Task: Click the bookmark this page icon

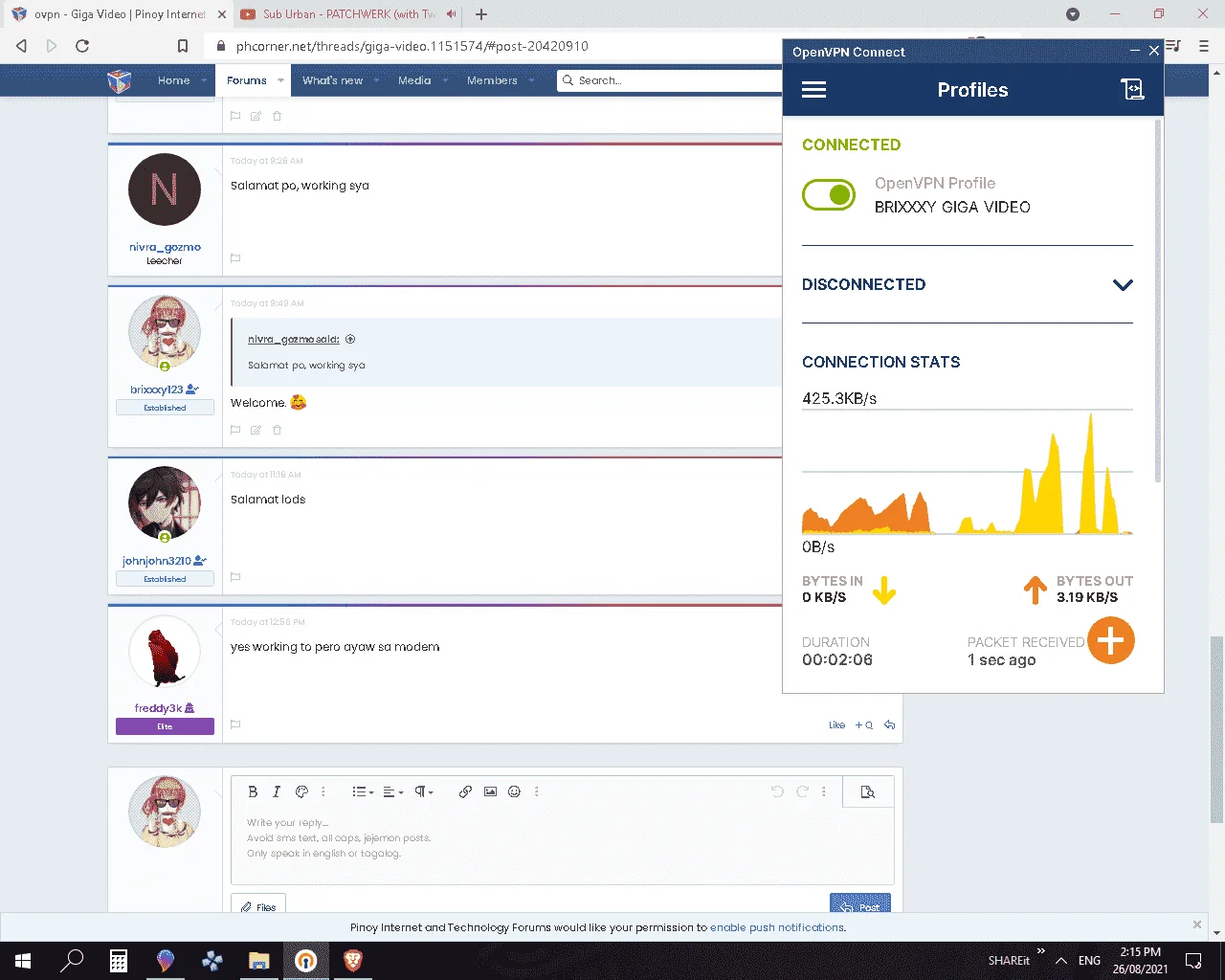Action: [x=183, y=46]
